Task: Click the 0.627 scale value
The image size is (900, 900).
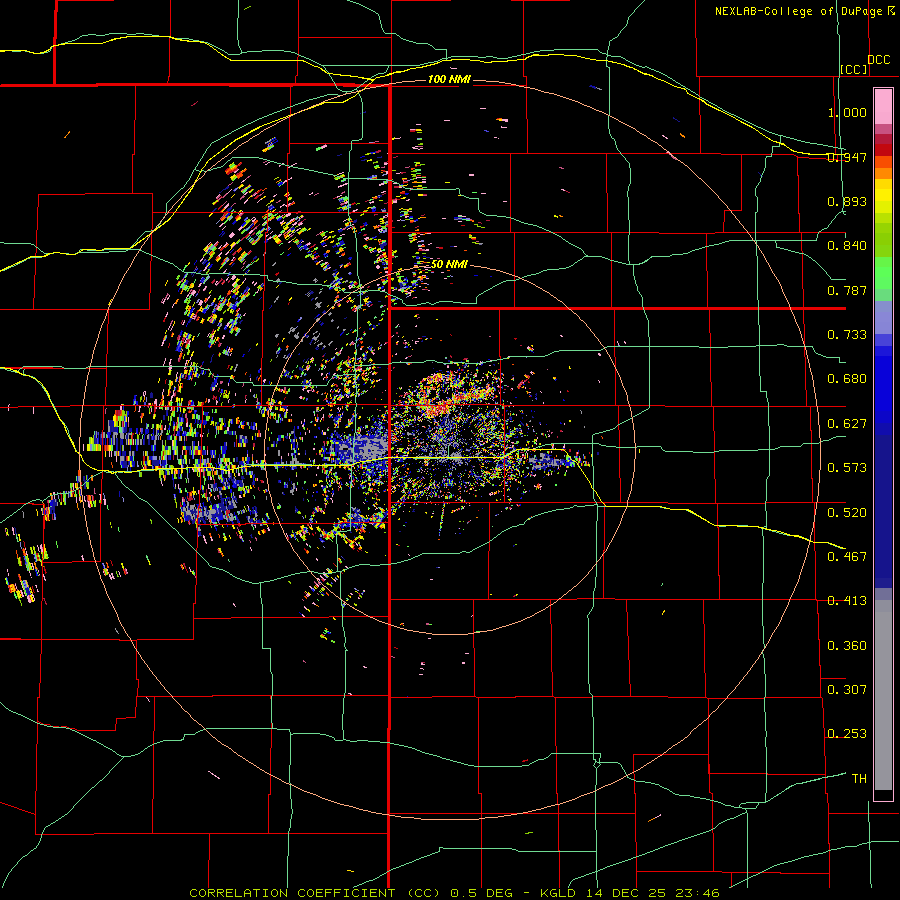Action: coord(847,424)
